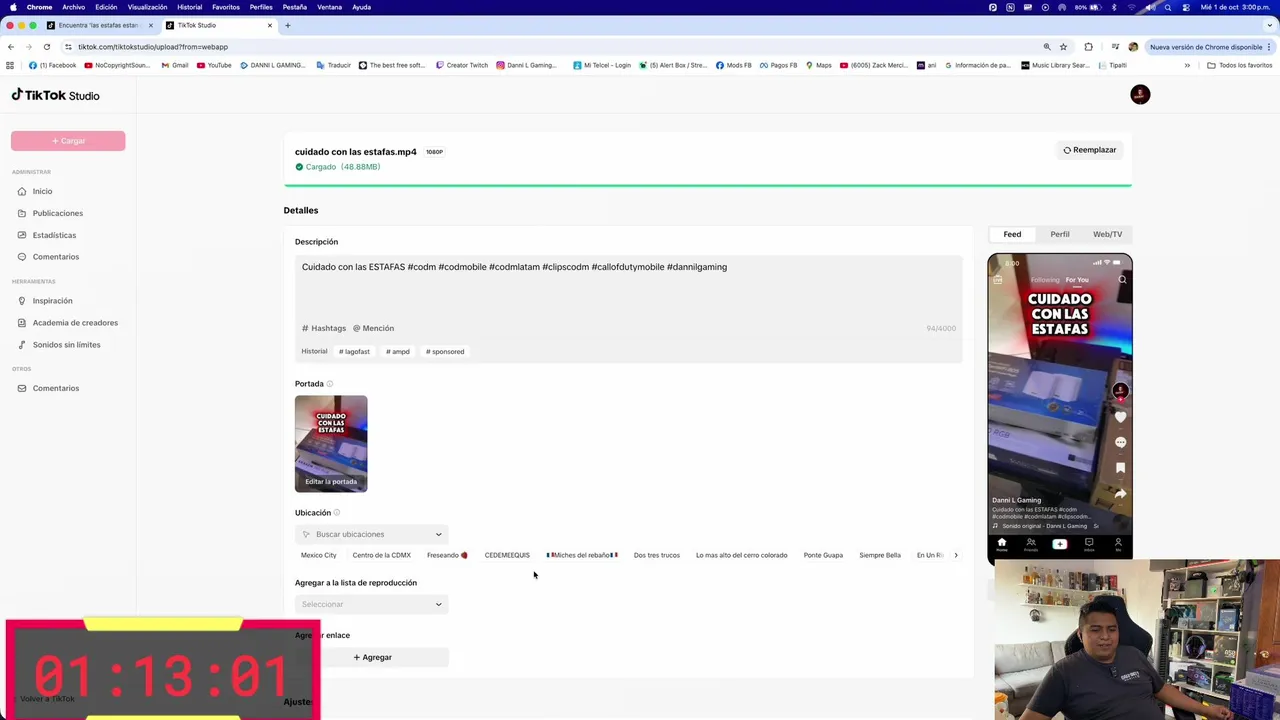
Task: Reload the page in Chrome
Action: [x=46, y=47]
